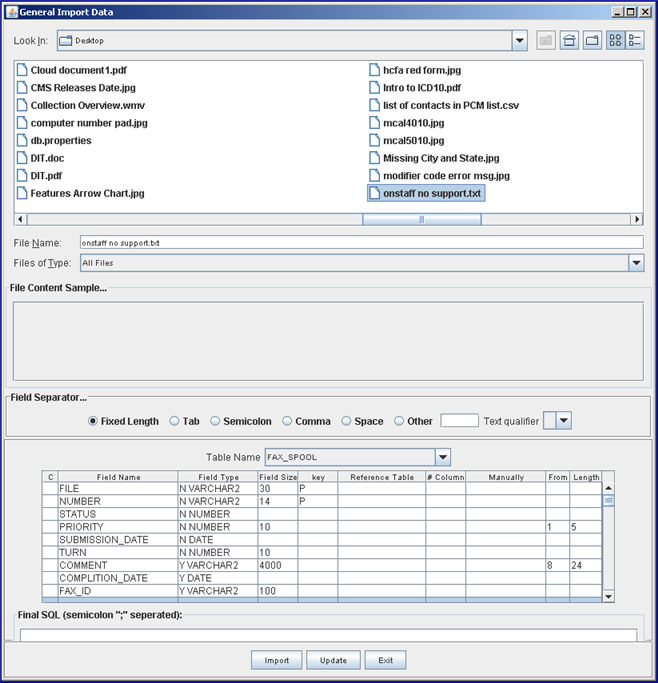Click field table scroll down arrow
Viewport: 658px width, 683px height.
pos(608,596)
